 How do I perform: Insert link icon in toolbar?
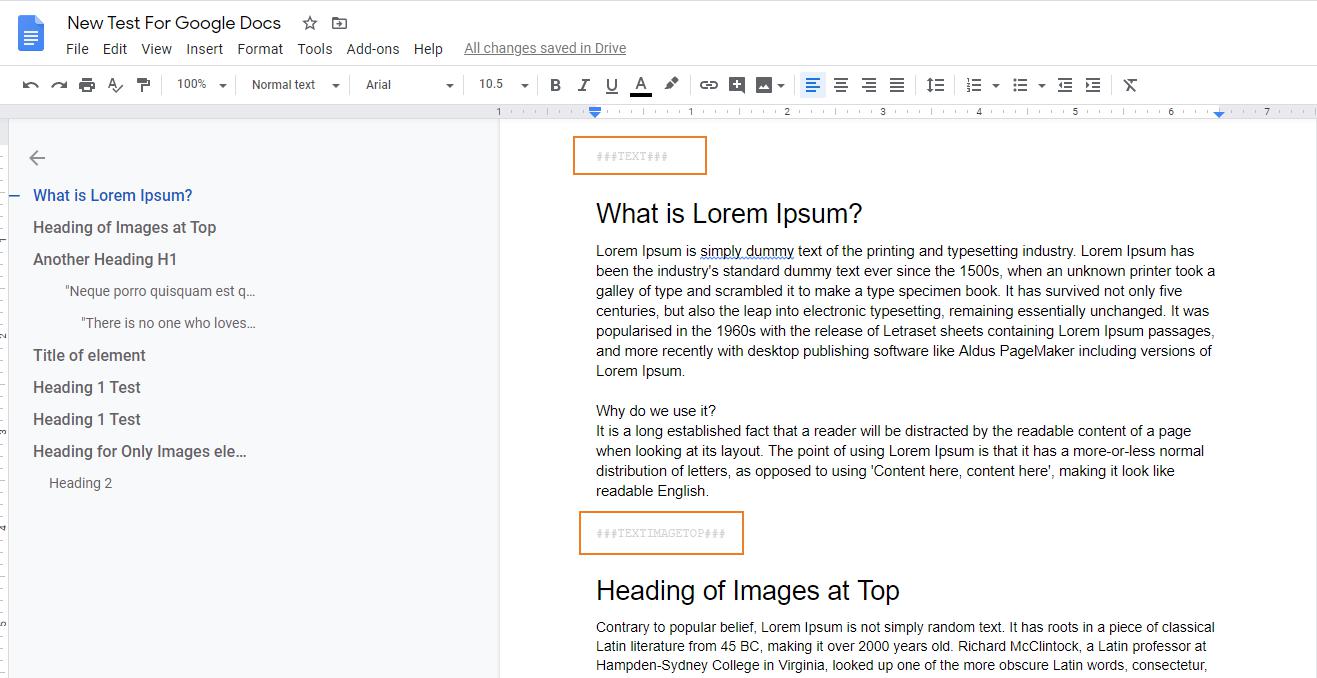pyautogui.click(x=709, y=85)
